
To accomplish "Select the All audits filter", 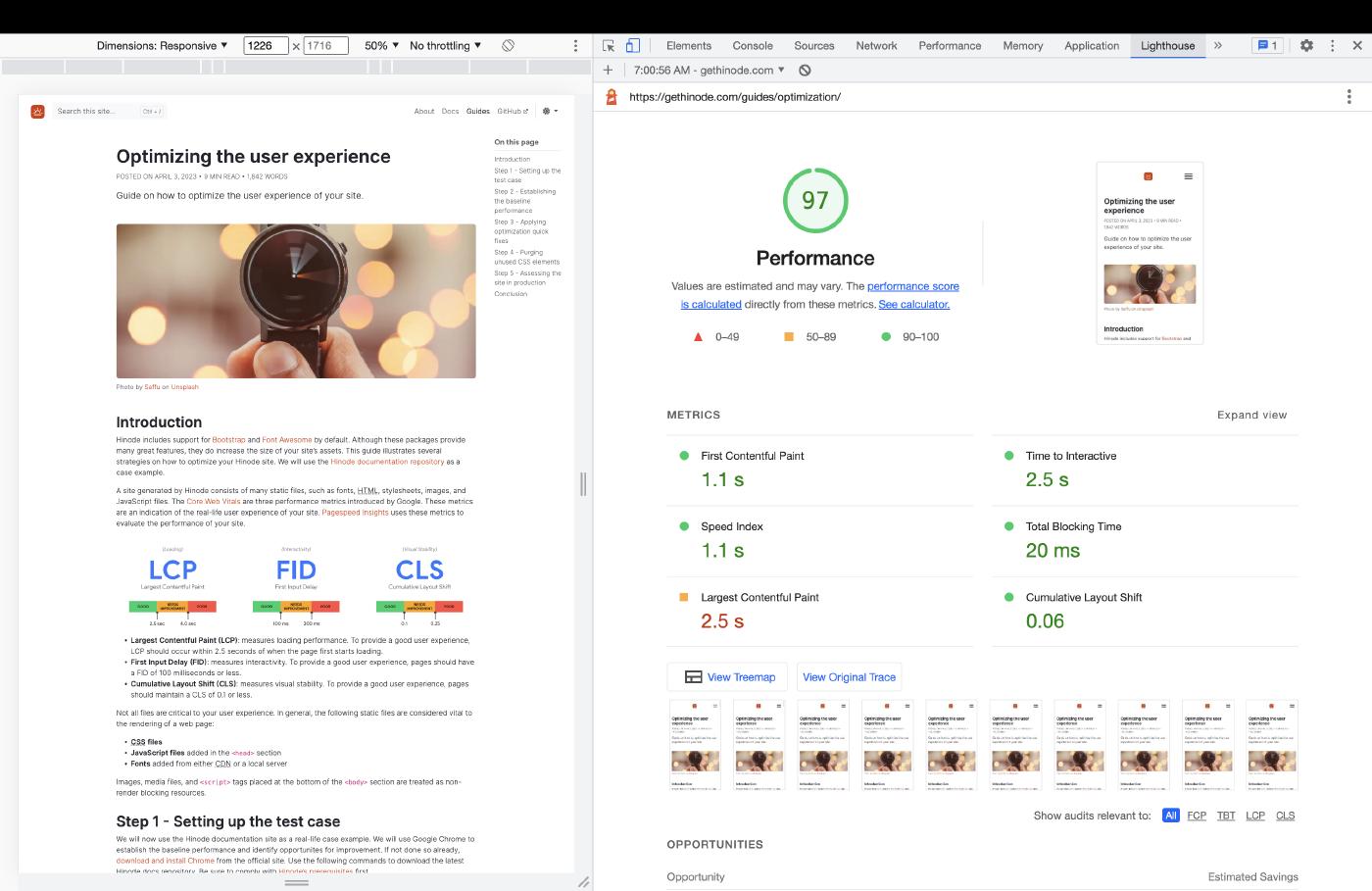I will click(x=1170, y=816).
